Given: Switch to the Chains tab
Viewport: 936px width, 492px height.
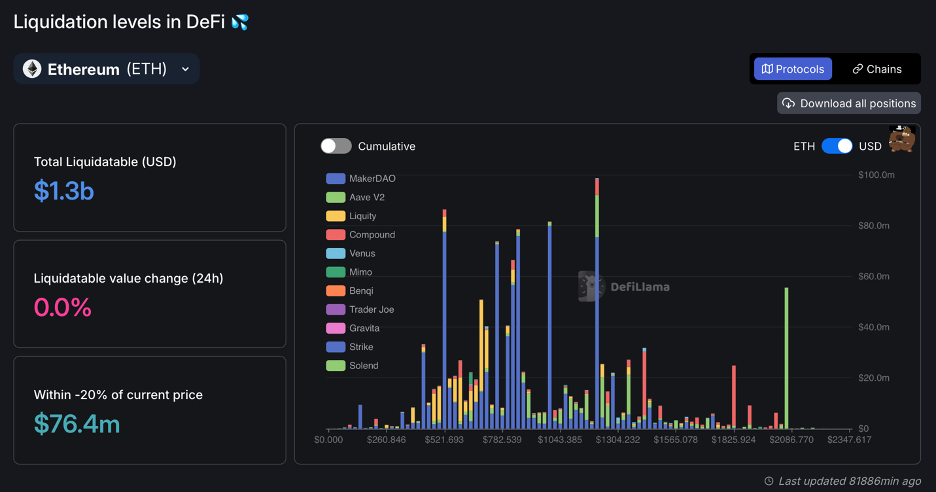Looking at the screenshot, I should tap(876, 69).
